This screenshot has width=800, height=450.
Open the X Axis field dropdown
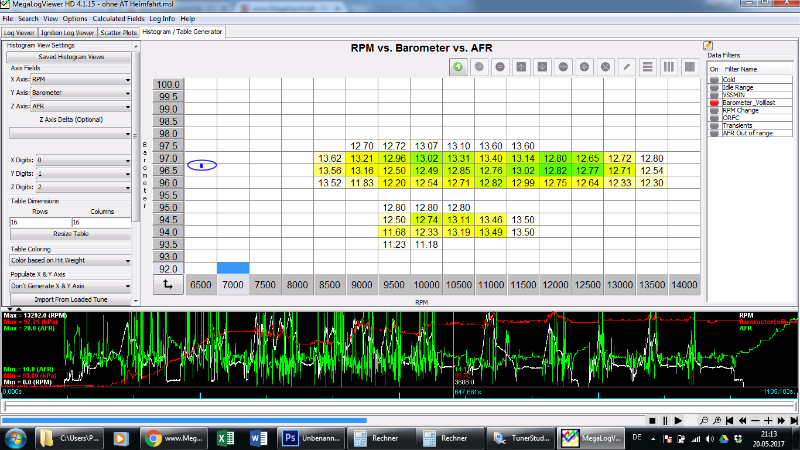[x=82, y=78]
